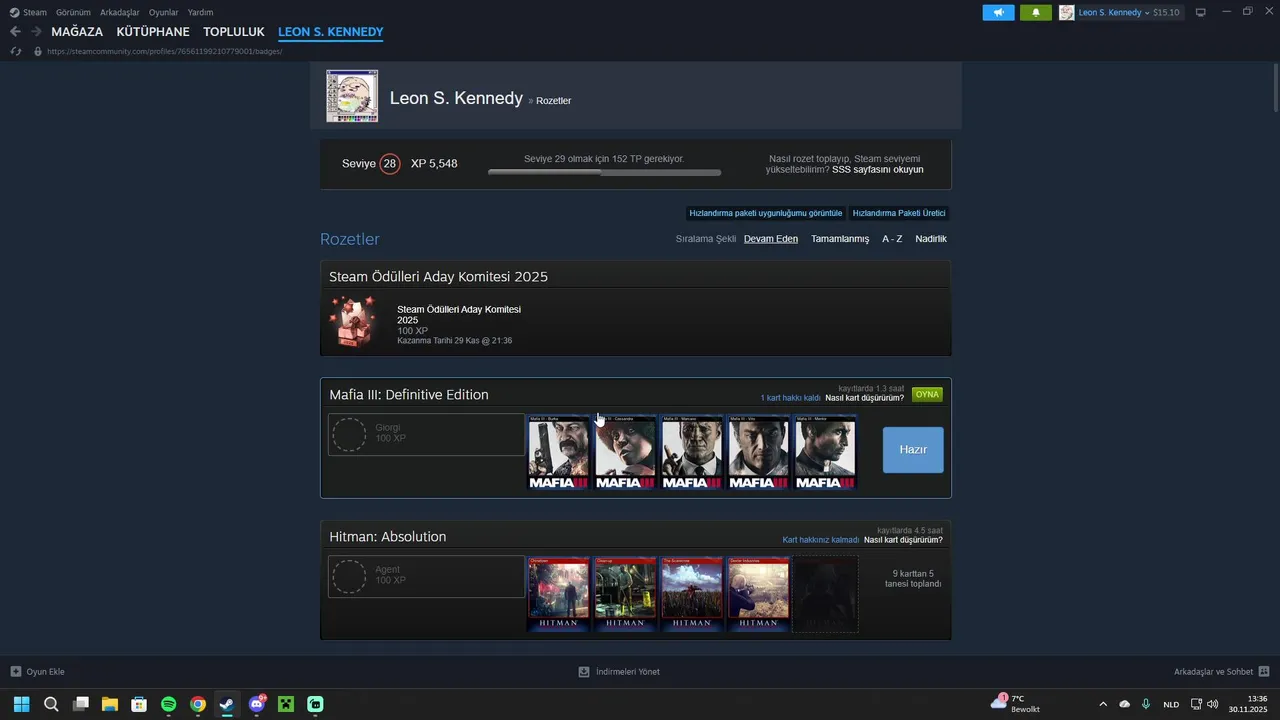Screen dimensions: 1280x720
Task: Open Mafia III Burke trading card
Action: (x=558, y=453)
